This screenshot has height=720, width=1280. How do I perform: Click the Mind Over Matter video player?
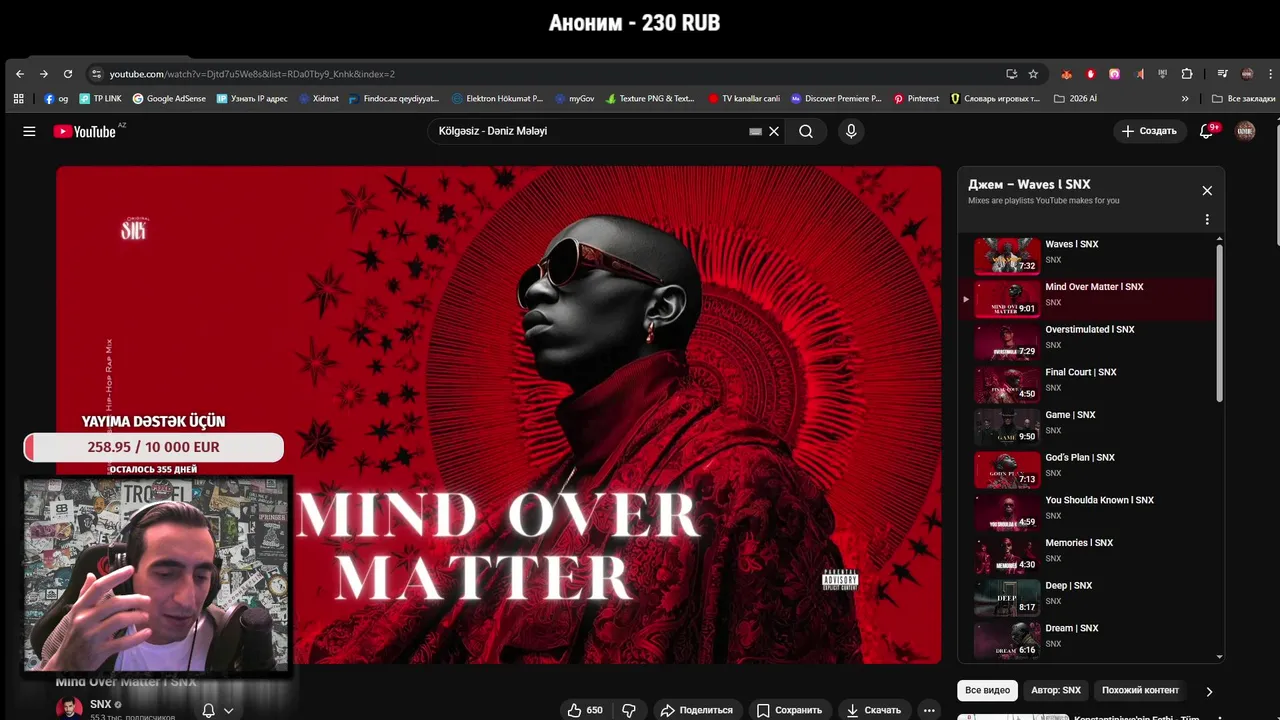[x=498, y=415]
